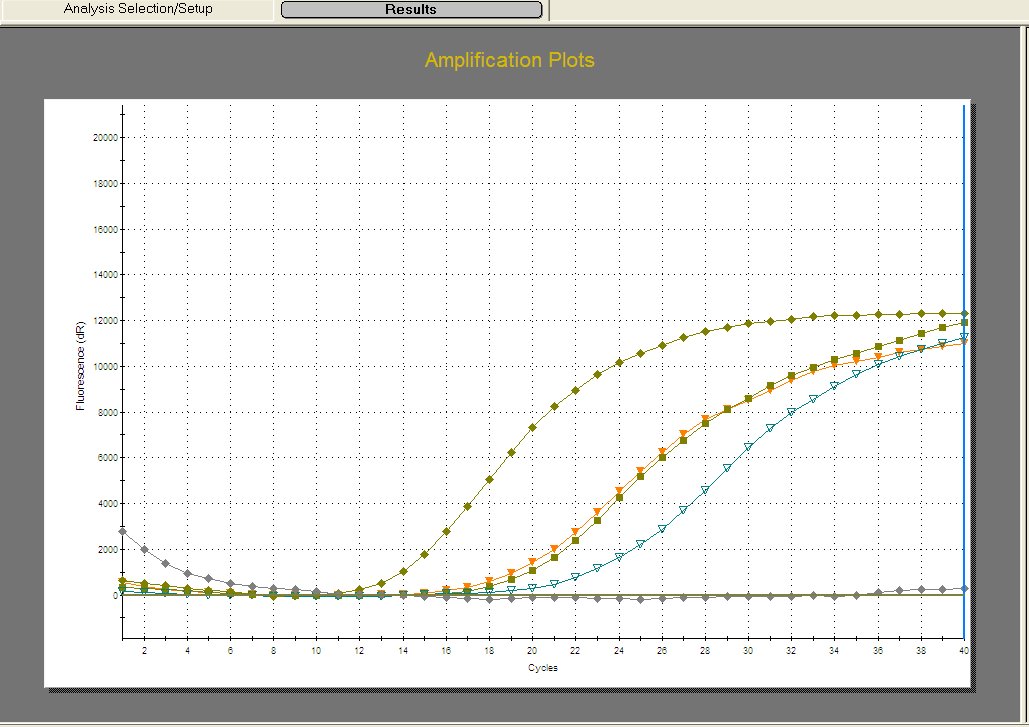Select the olive diamond data point at cycle 20
The image size is (1029, 727).
tap(532, 427)
